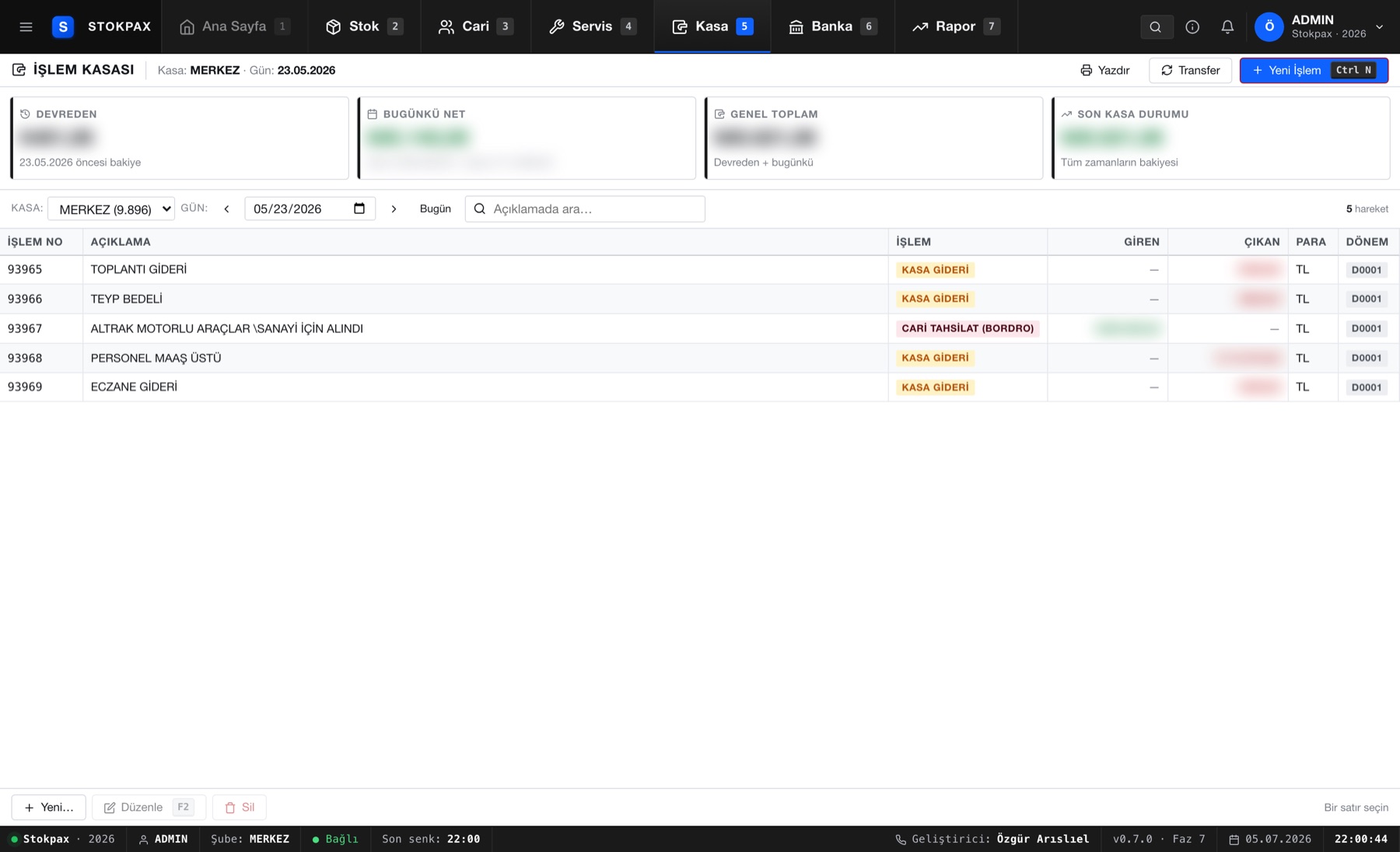Click işlem number 93969

tap(25, 387)
